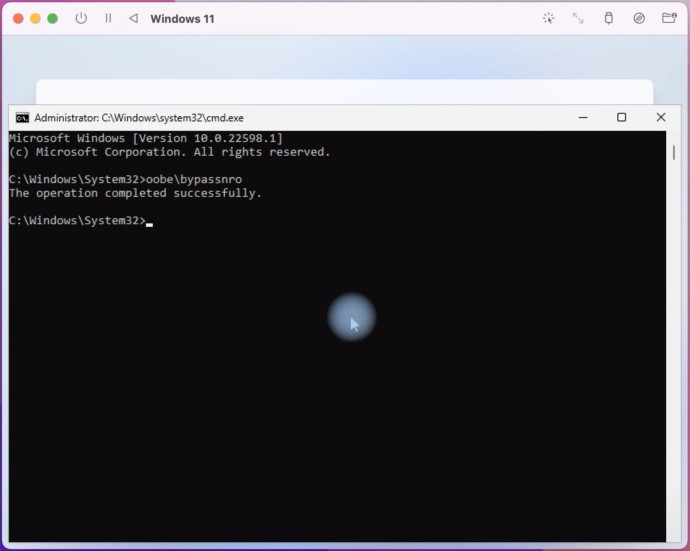Click the command prompt vertical scrollbar thumb
Viewport: 690px width, 551px height.
point(674,153)
